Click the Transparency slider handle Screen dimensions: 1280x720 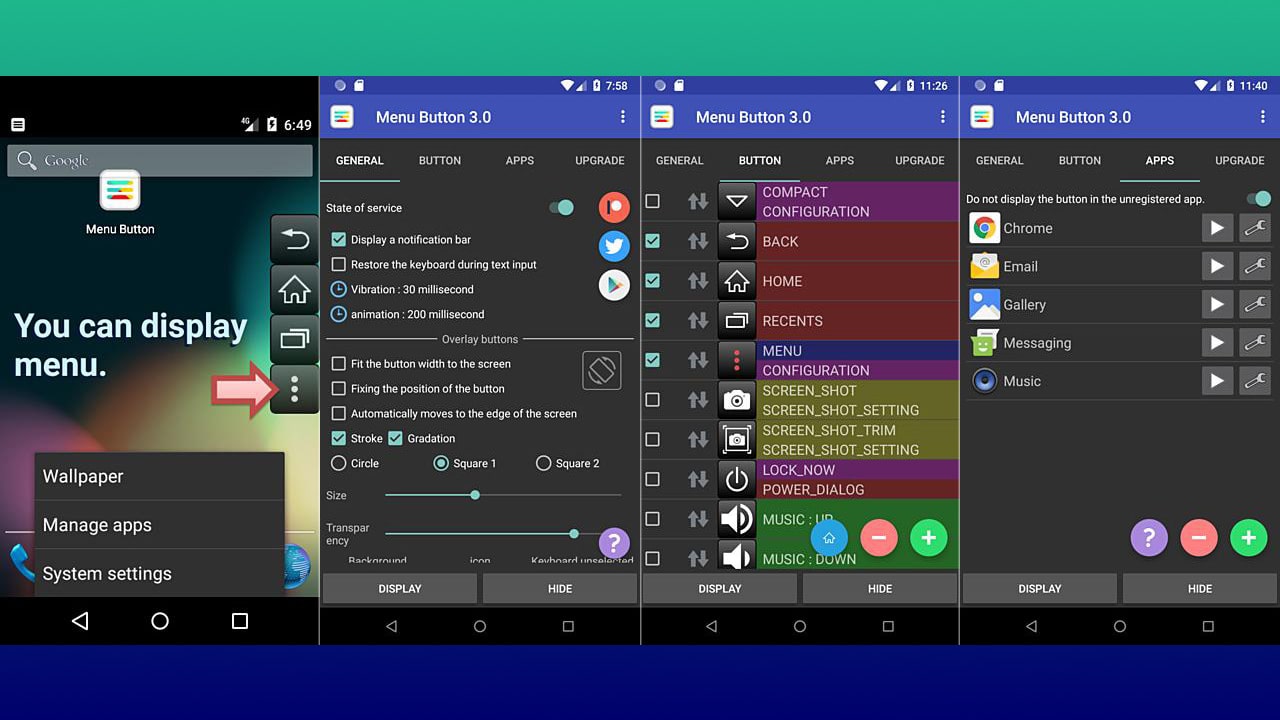[x=574, y=533]
